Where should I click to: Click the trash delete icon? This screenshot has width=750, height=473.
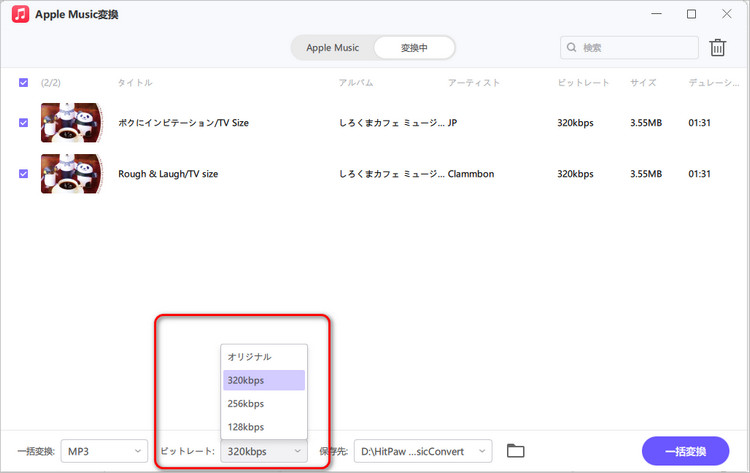click(717, 47)
